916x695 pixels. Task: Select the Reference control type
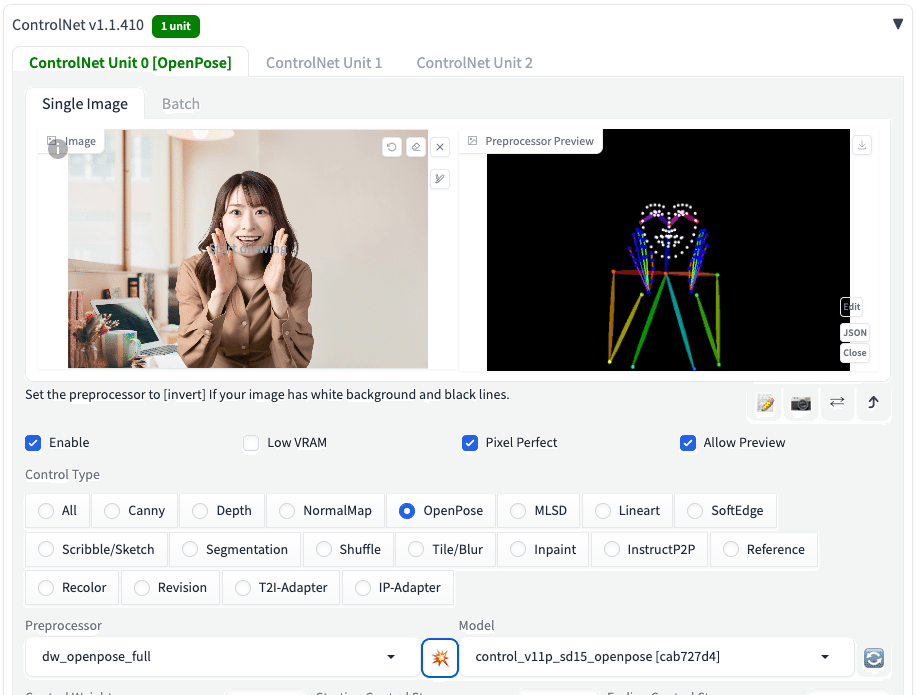[x=764, y=550]
